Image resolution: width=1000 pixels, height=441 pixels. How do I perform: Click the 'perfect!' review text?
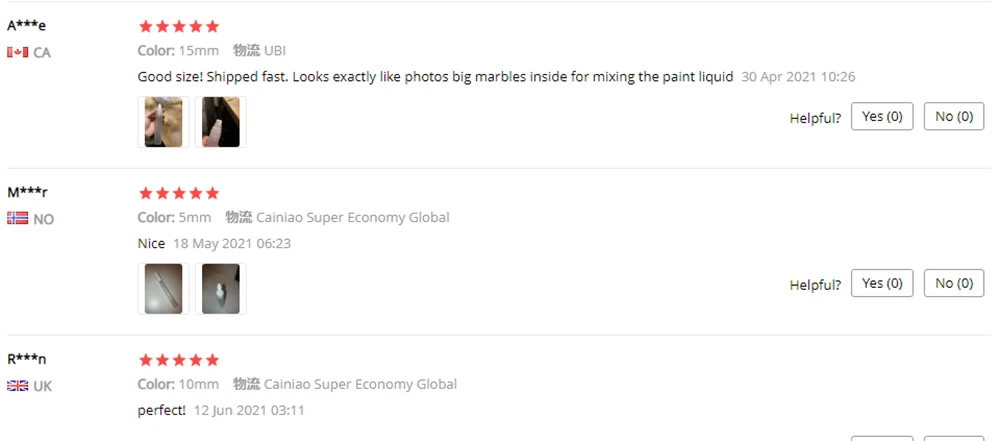click(x=162, y=410)
